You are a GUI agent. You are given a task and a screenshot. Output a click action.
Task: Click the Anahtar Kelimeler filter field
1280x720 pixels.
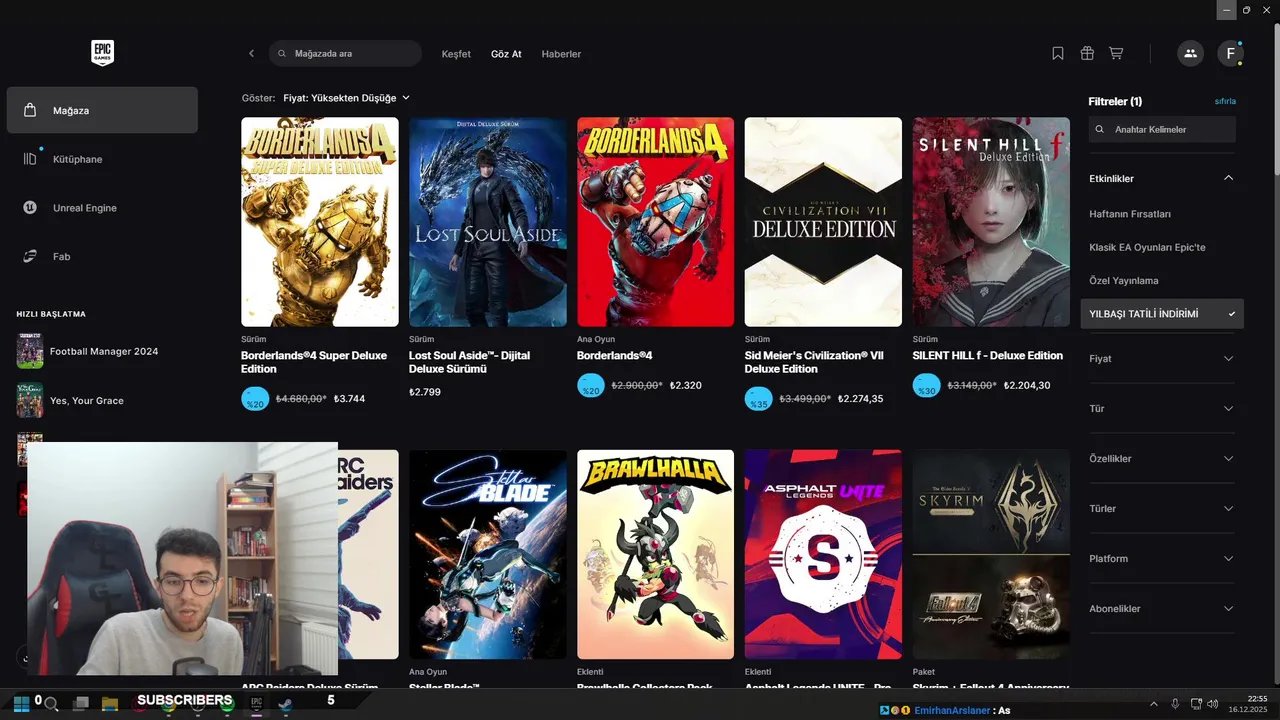point(1162,129)
